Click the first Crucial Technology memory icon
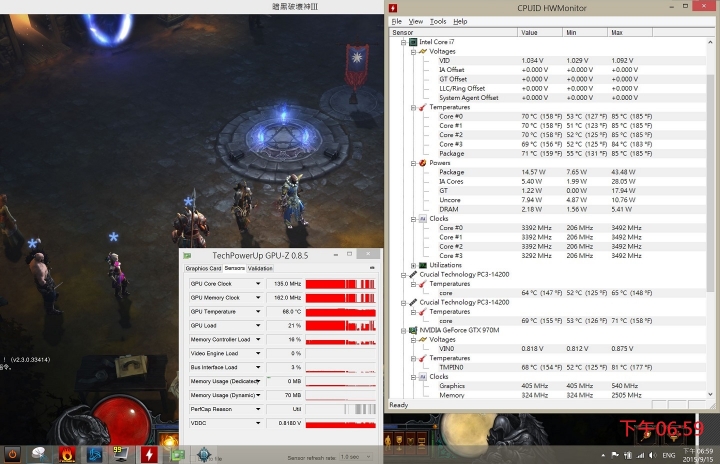 [413, 274]
